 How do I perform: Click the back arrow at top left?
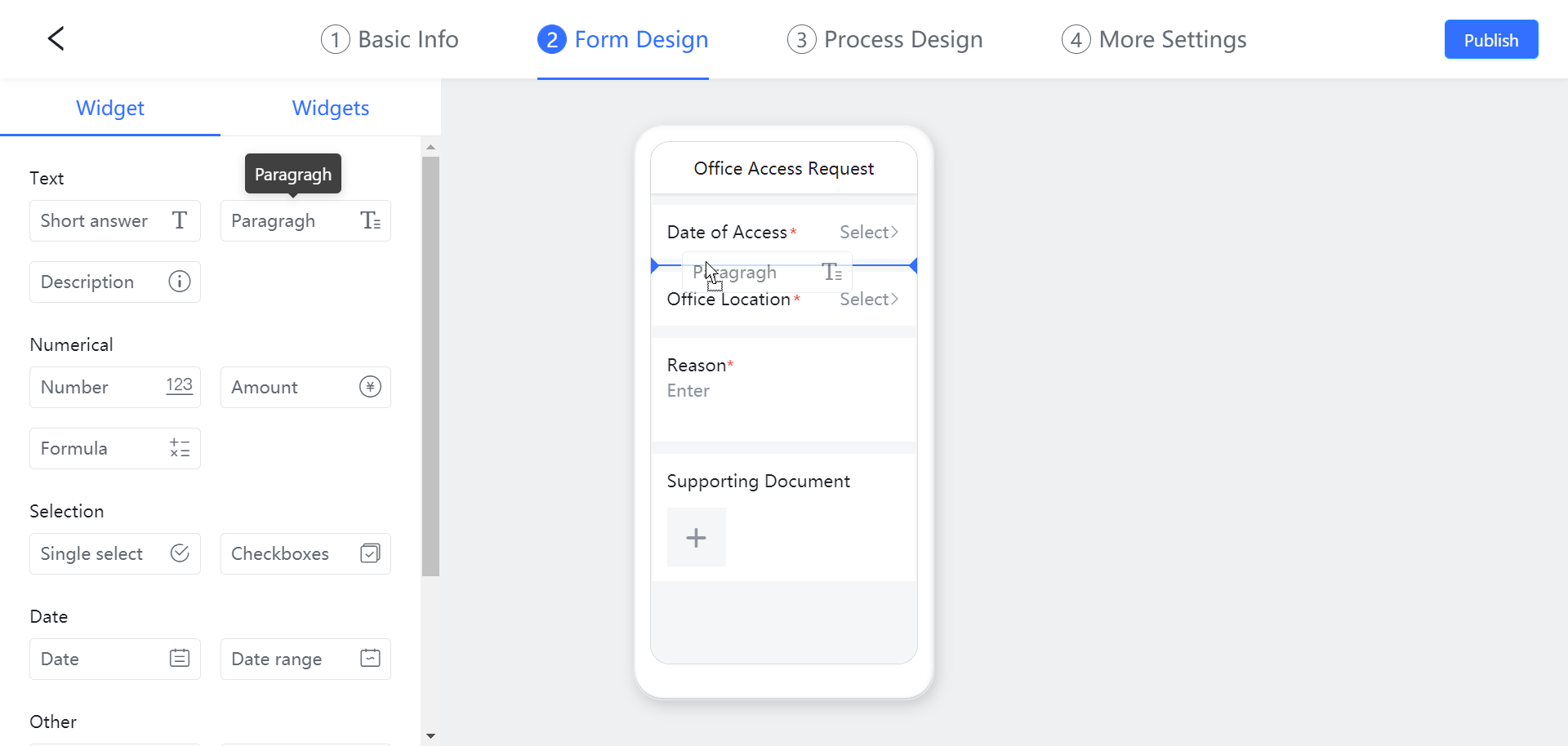(55, 38)
